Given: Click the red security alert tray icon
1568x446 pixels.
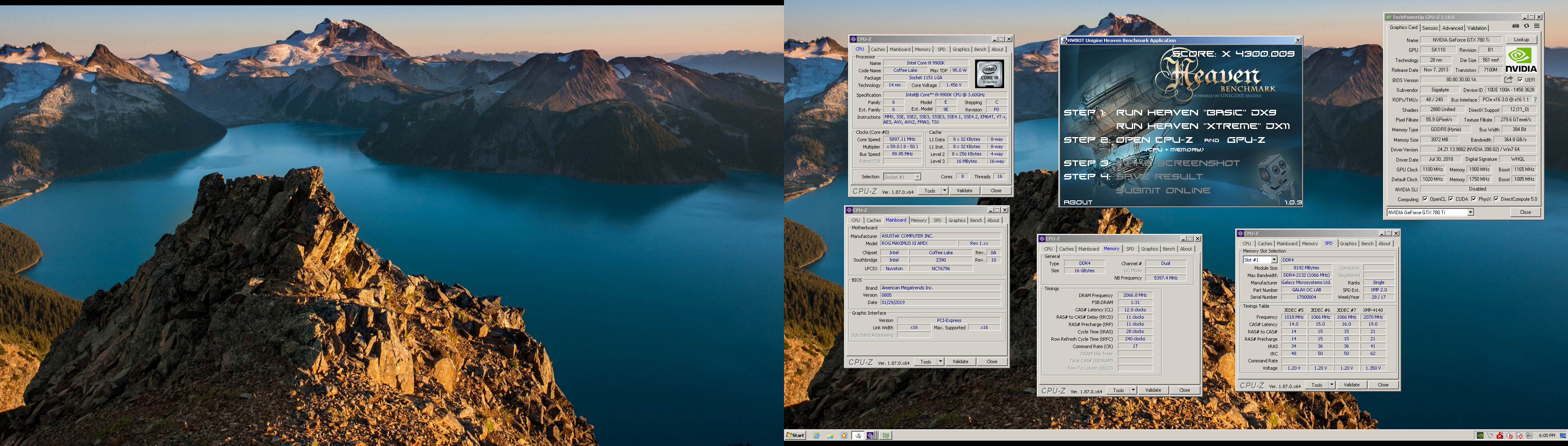Looking at the screenshot, I should click(x=1500, y=436).
